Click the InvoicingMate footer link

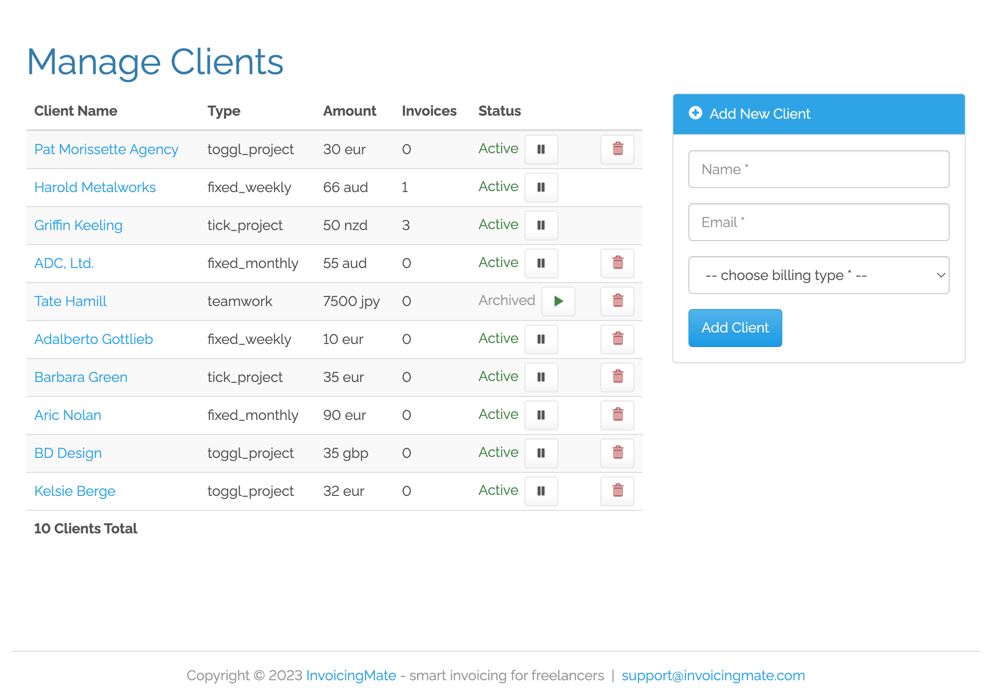pos(351,675)
